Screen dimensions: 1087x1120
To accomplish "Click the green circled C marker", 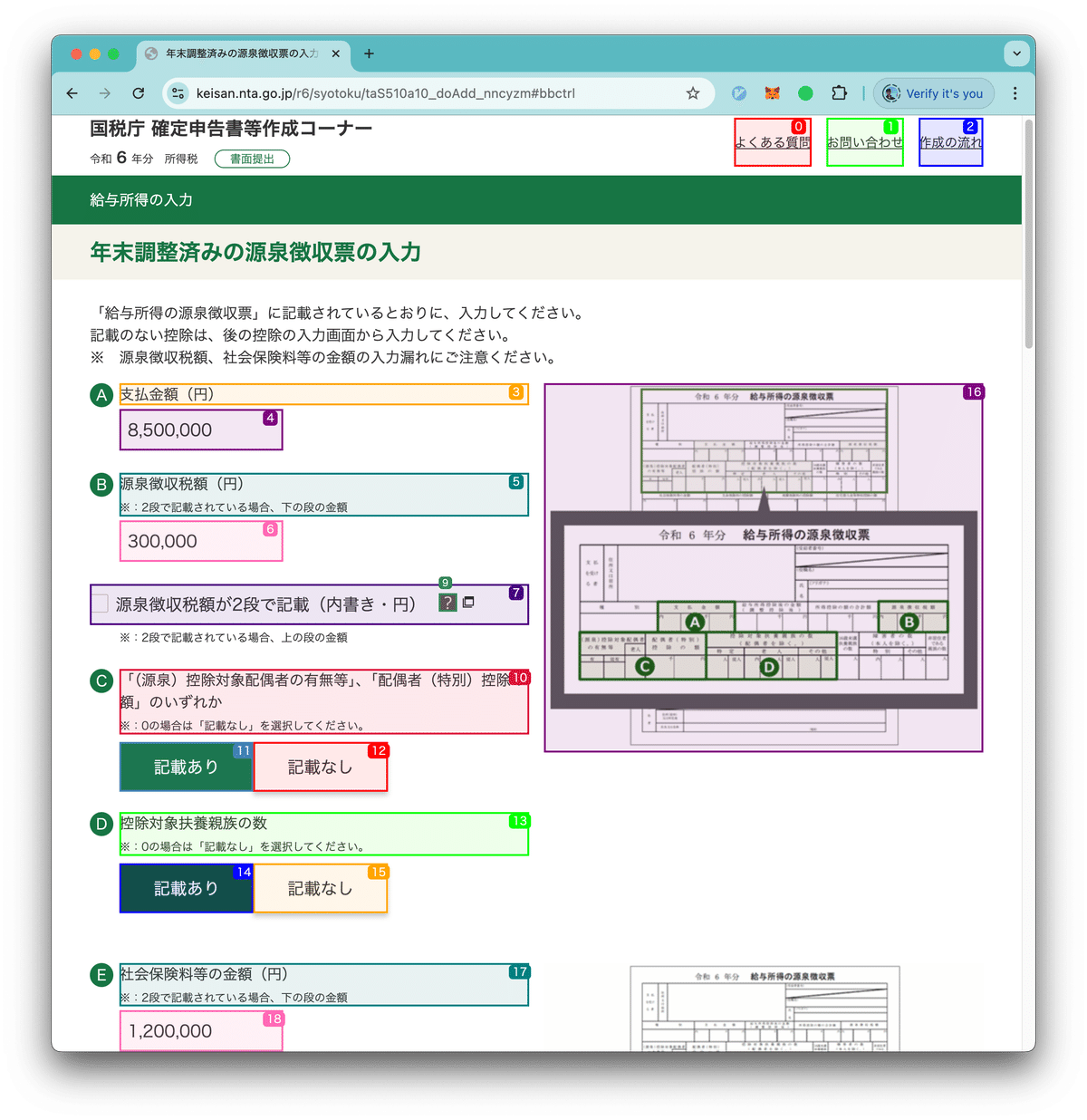I will pyautogui.click(x=101, y=681).
